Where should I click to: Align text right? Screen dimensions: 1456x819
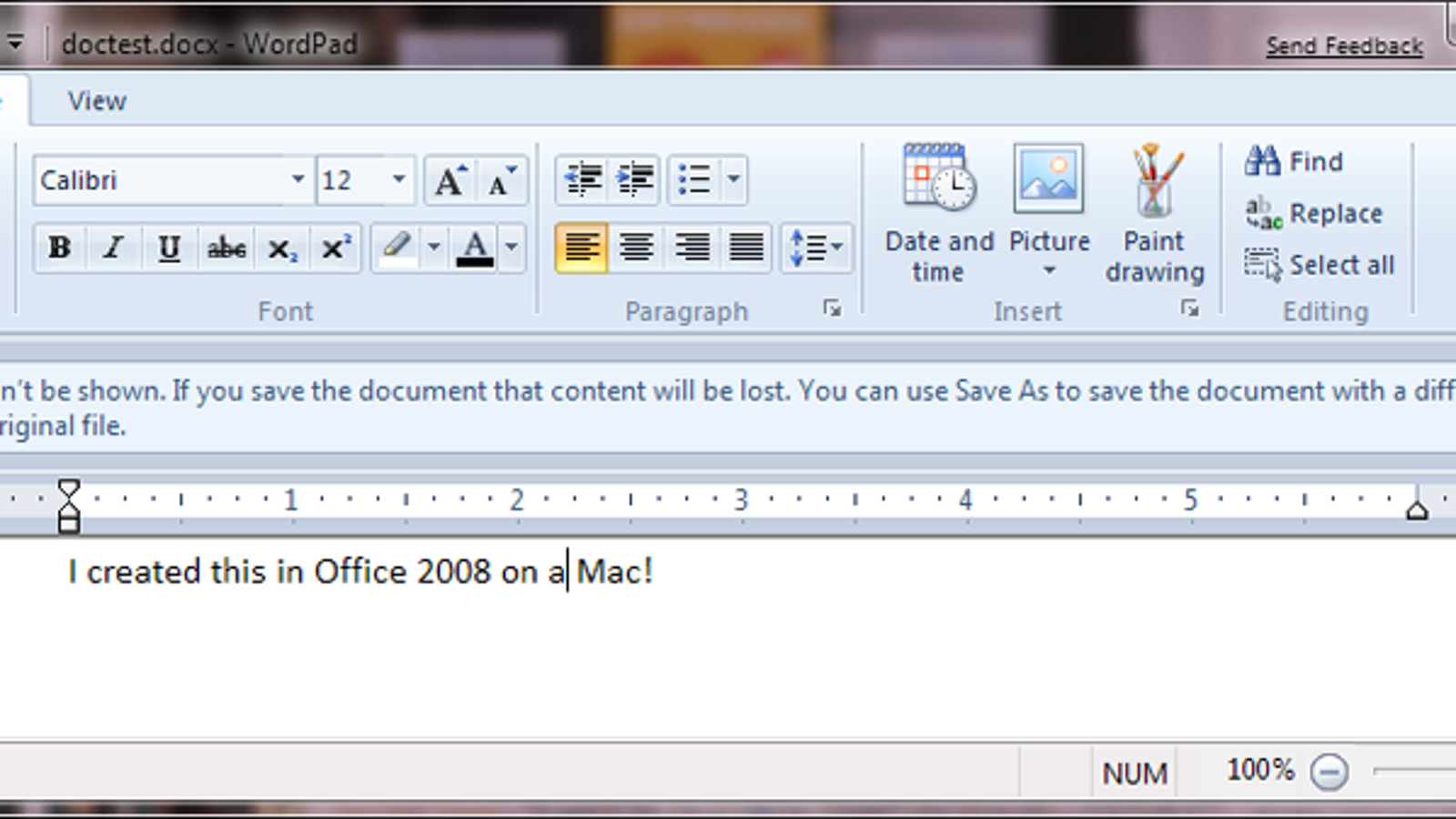[x=692, y=248]
